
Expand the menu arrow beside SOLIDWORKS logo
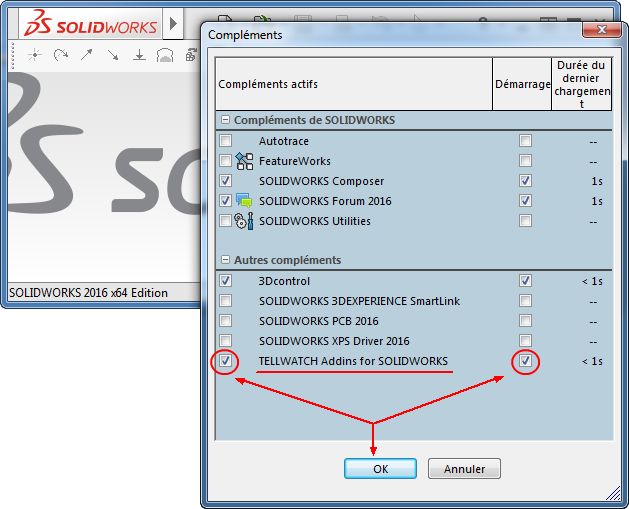coord(173,22)
